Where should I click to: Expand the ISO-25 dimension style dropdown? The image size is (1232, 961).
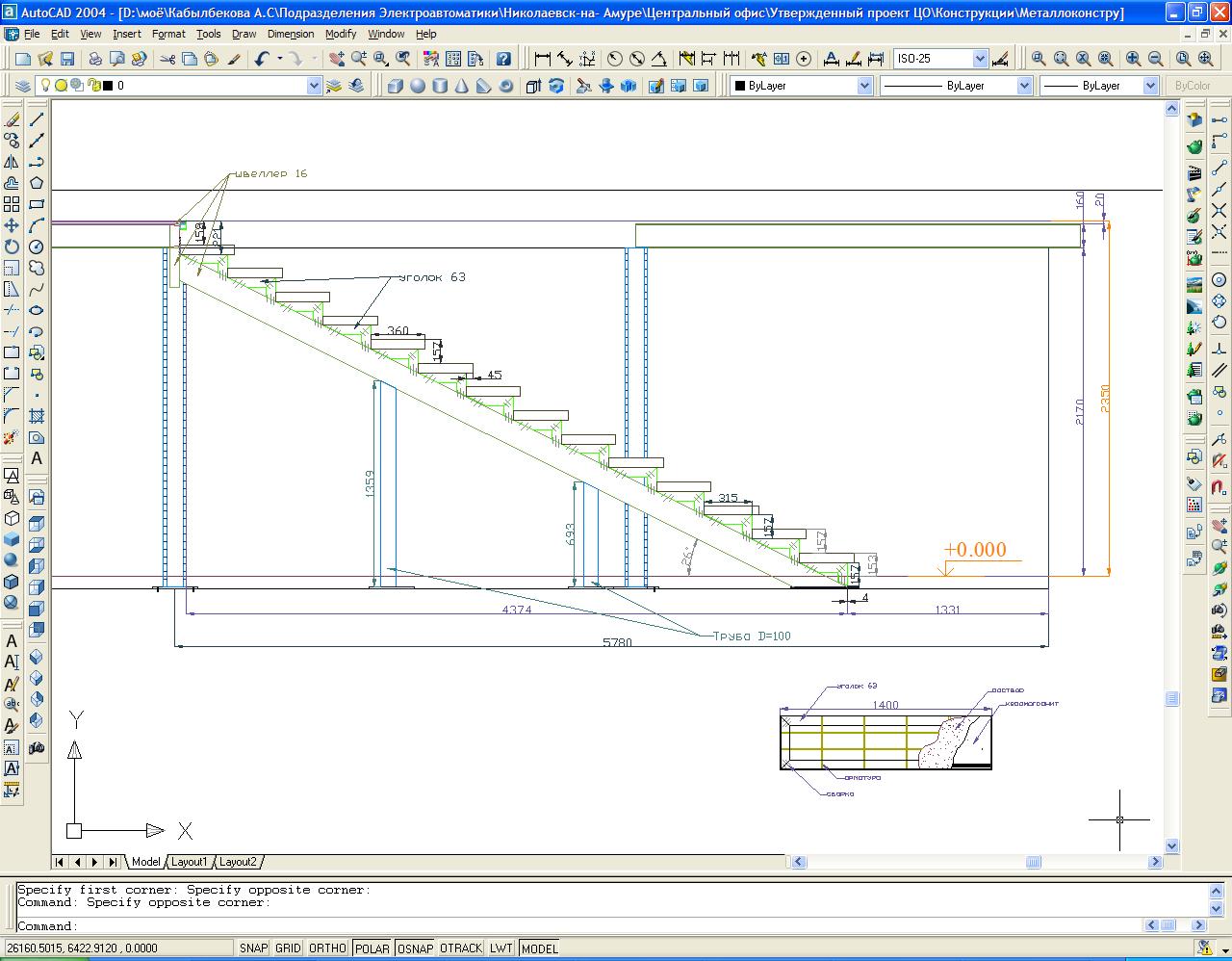pyautogui.click(x=980, y=59)
